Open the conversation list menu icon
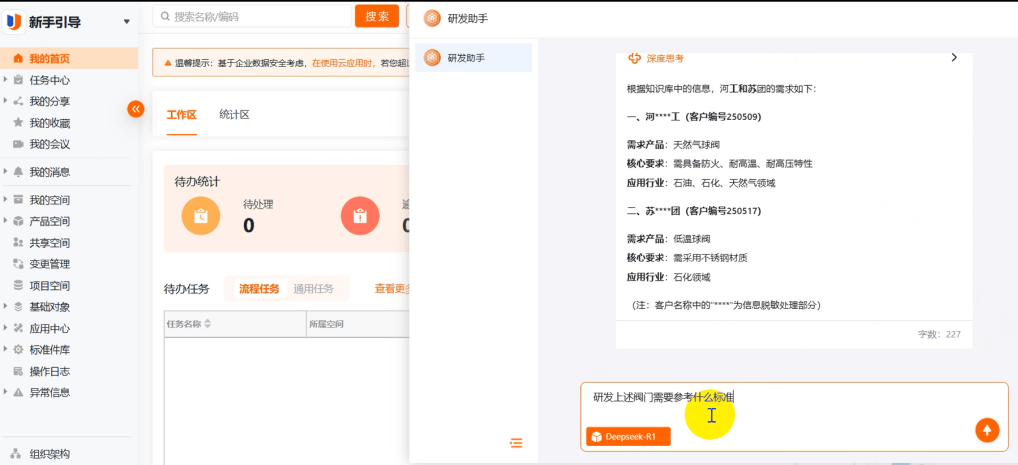1018x465 pixels. coord(516,443)
